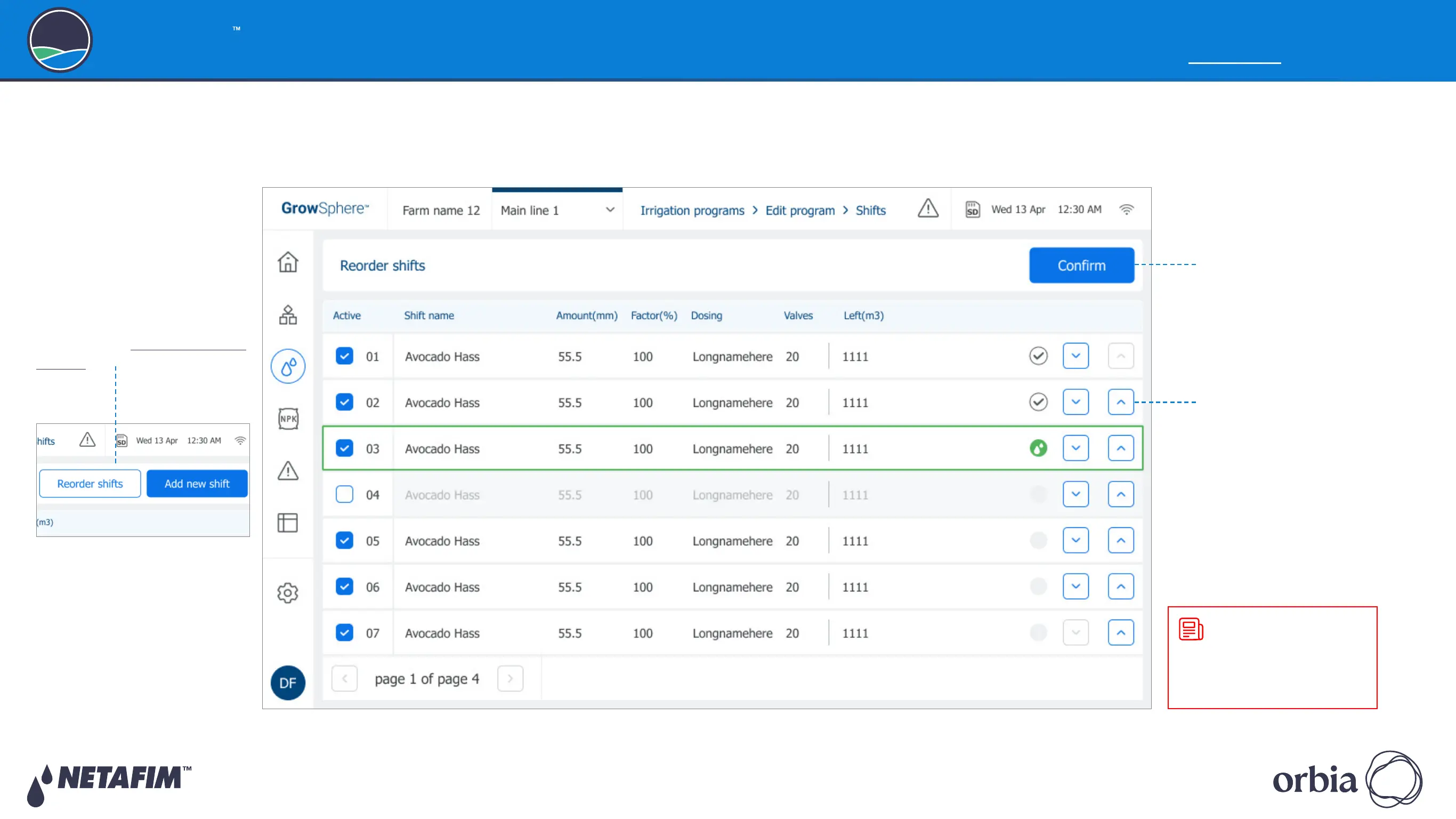Click the warning triangle in top bar

(928, 208)
